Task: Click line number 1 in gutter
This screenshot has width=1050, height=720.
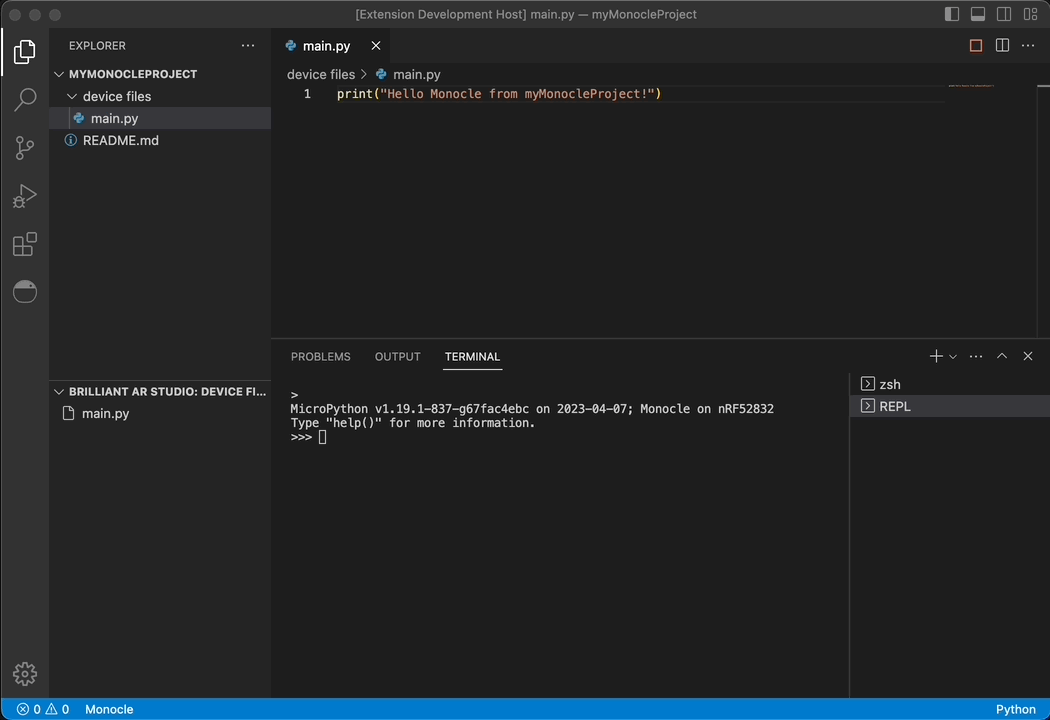Action: tap(307, 94)
